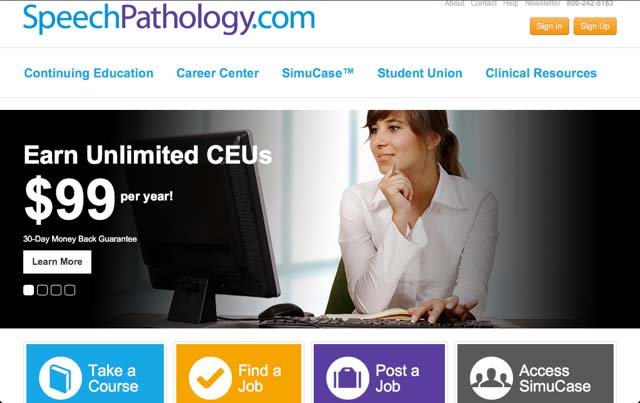Open the Clinical Resources menu
This screenshot has height=403, width=640.
[541, 73]
